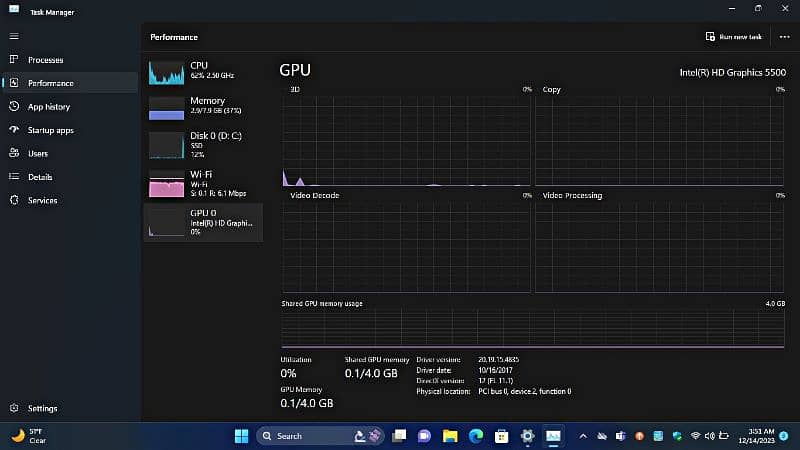Collapse the hamburger navigation menu
The width and height of the screenshot is (800, 450).
(14, 36)
